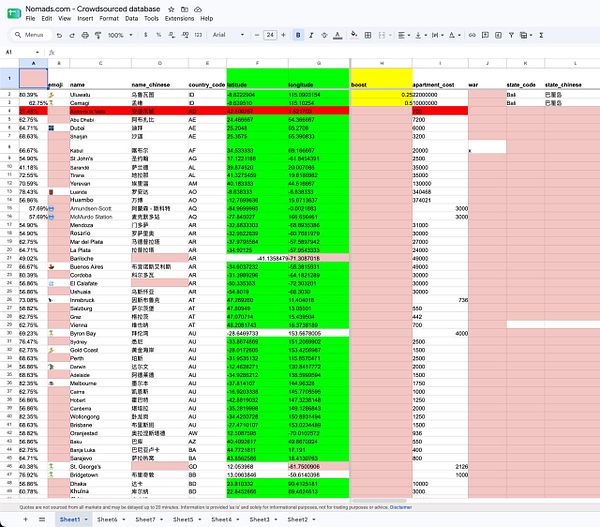This screenshot has height=527, width=600.
Task: Open the Extensions menu
Action: [x=179, y=18]
